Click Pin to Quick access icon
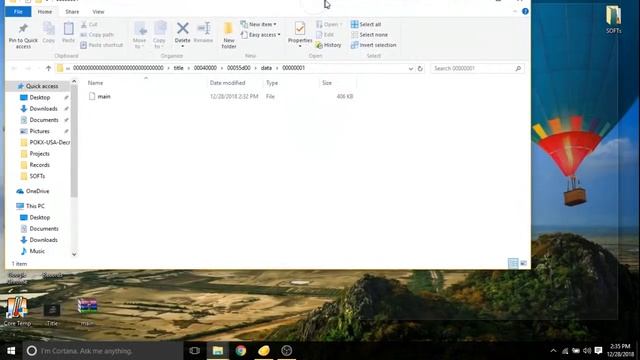The height and width of the screenshot is (360, 640). pyautogui.click(x=23, y=36)
